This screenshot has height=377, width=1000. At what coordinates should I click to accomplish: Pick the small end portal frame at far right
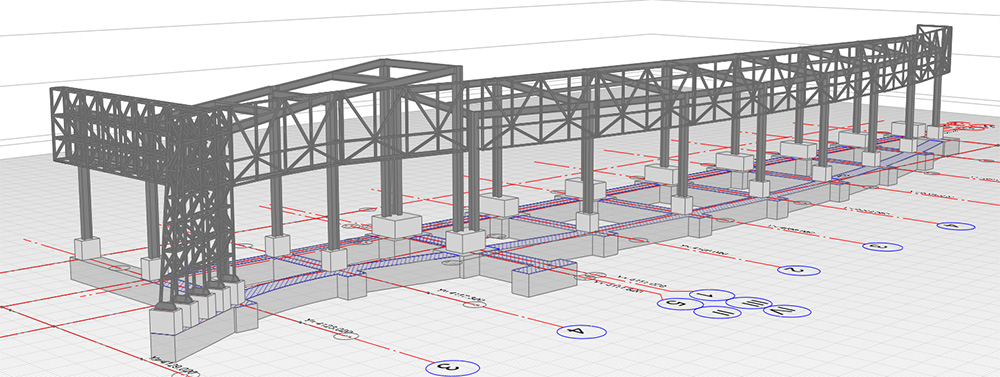934,51
